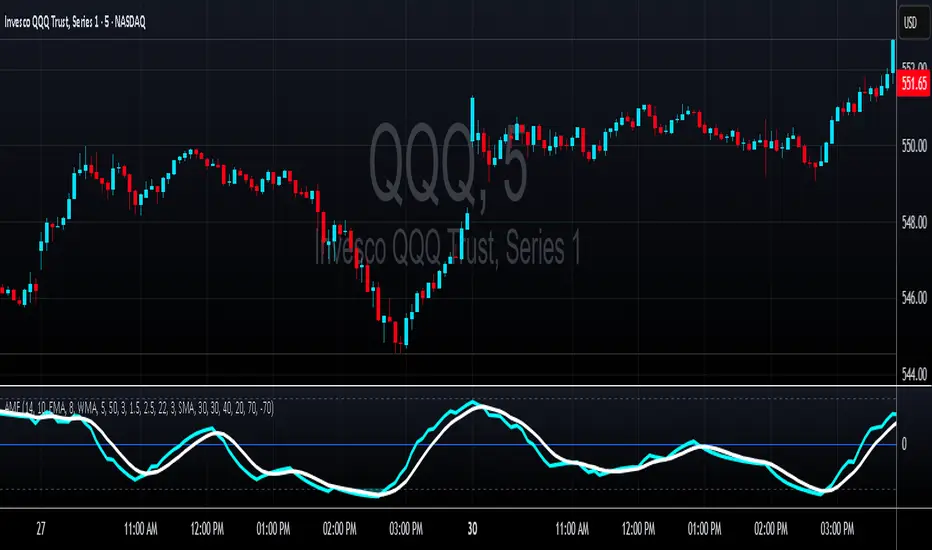Click the date label 27 on time axis
This screenshot has width=932, height=550.
click(x=40, y=529)
